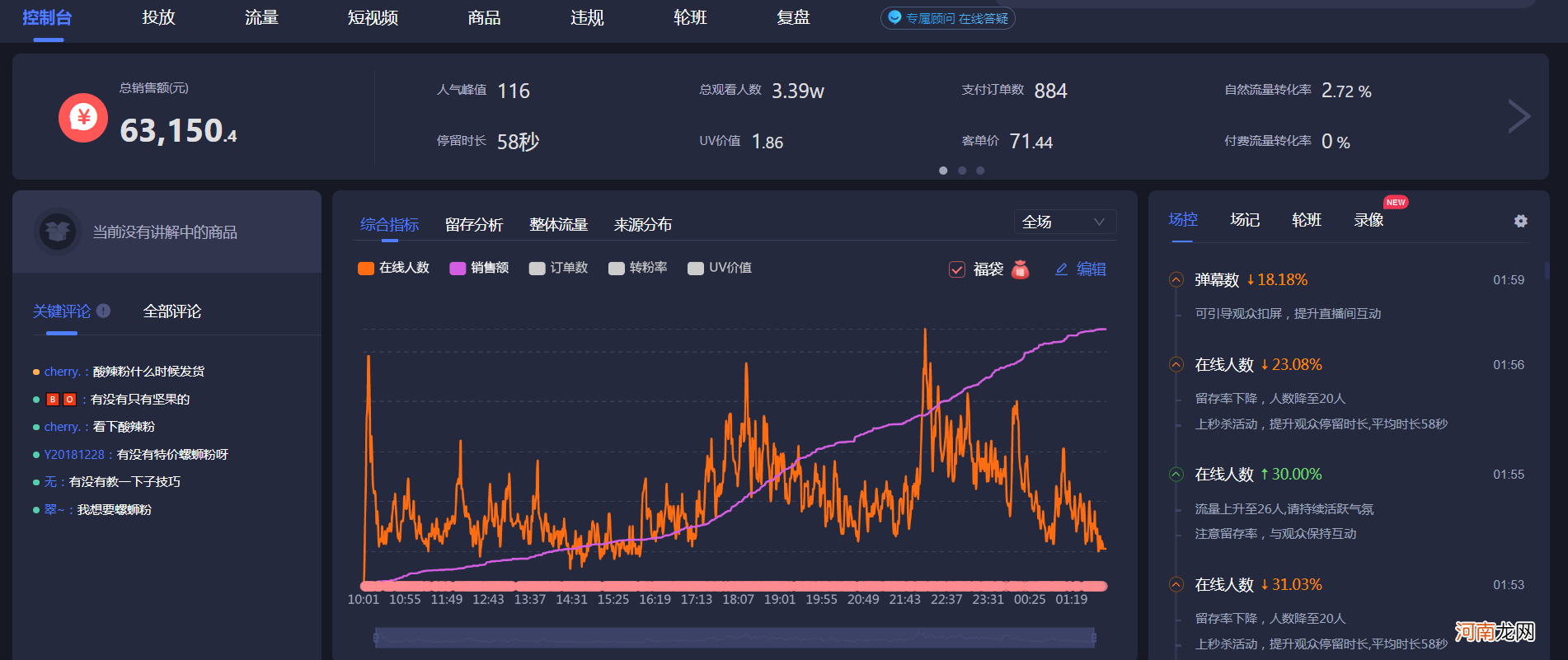Enable the 订单数 legend series

tap(558, 268)
